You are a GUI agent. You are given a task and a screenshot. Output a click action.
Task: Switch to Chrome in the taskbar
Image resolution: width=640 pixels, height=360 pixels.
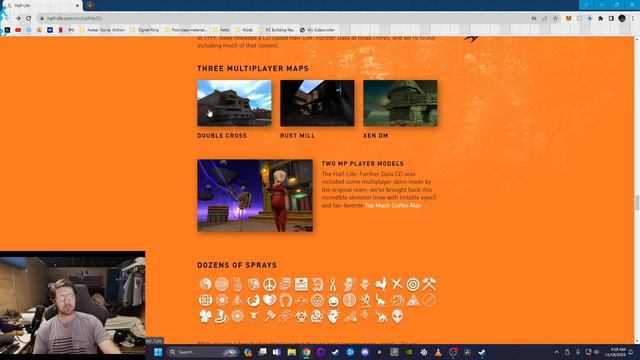(306, 352)
